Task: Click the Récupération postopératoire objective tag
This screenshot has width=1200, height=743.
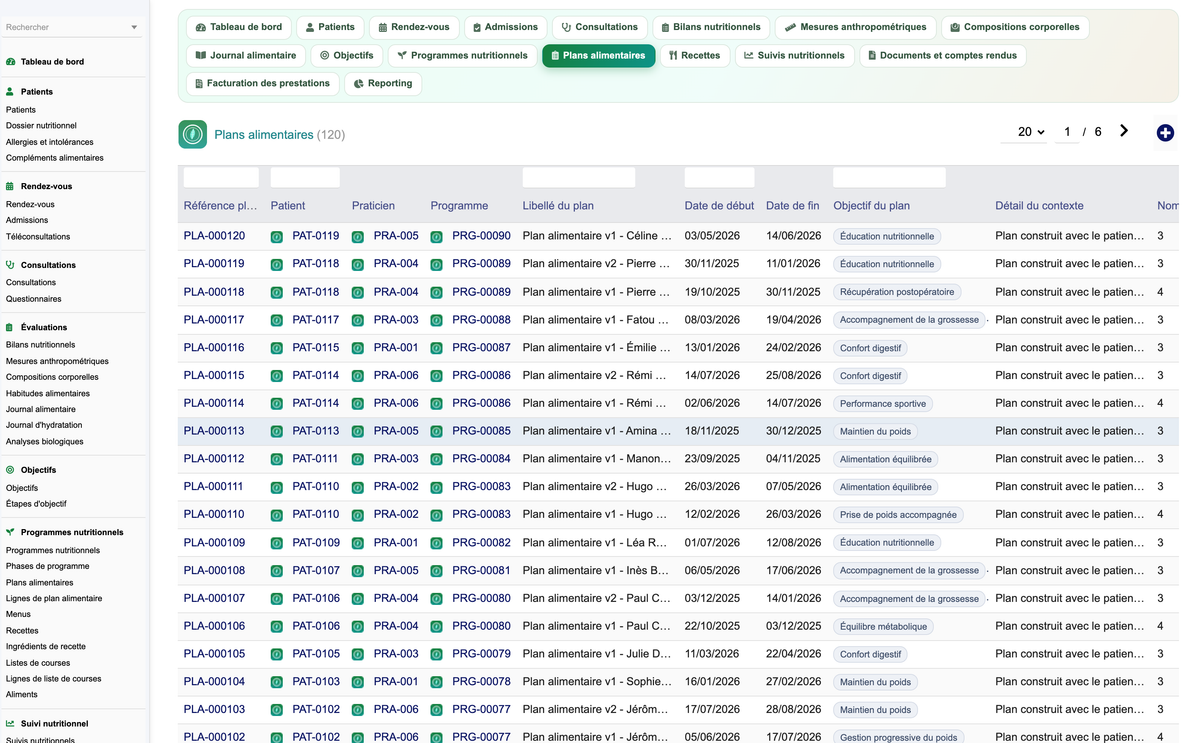Action: (x=897, y=293)
